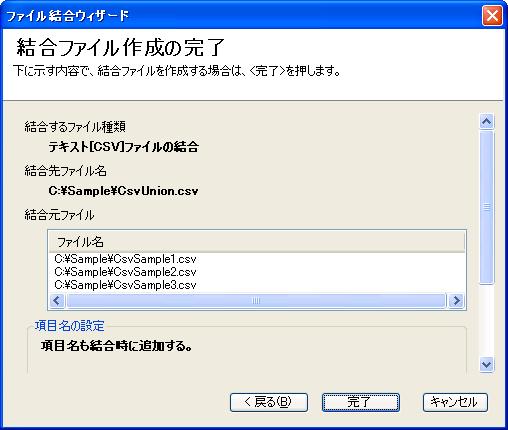The width and height of the screenshot is (508, 430).
Task: Select C:¥Sample¥CsvSample1.csv in the list
Action: [x=125, y=259]
